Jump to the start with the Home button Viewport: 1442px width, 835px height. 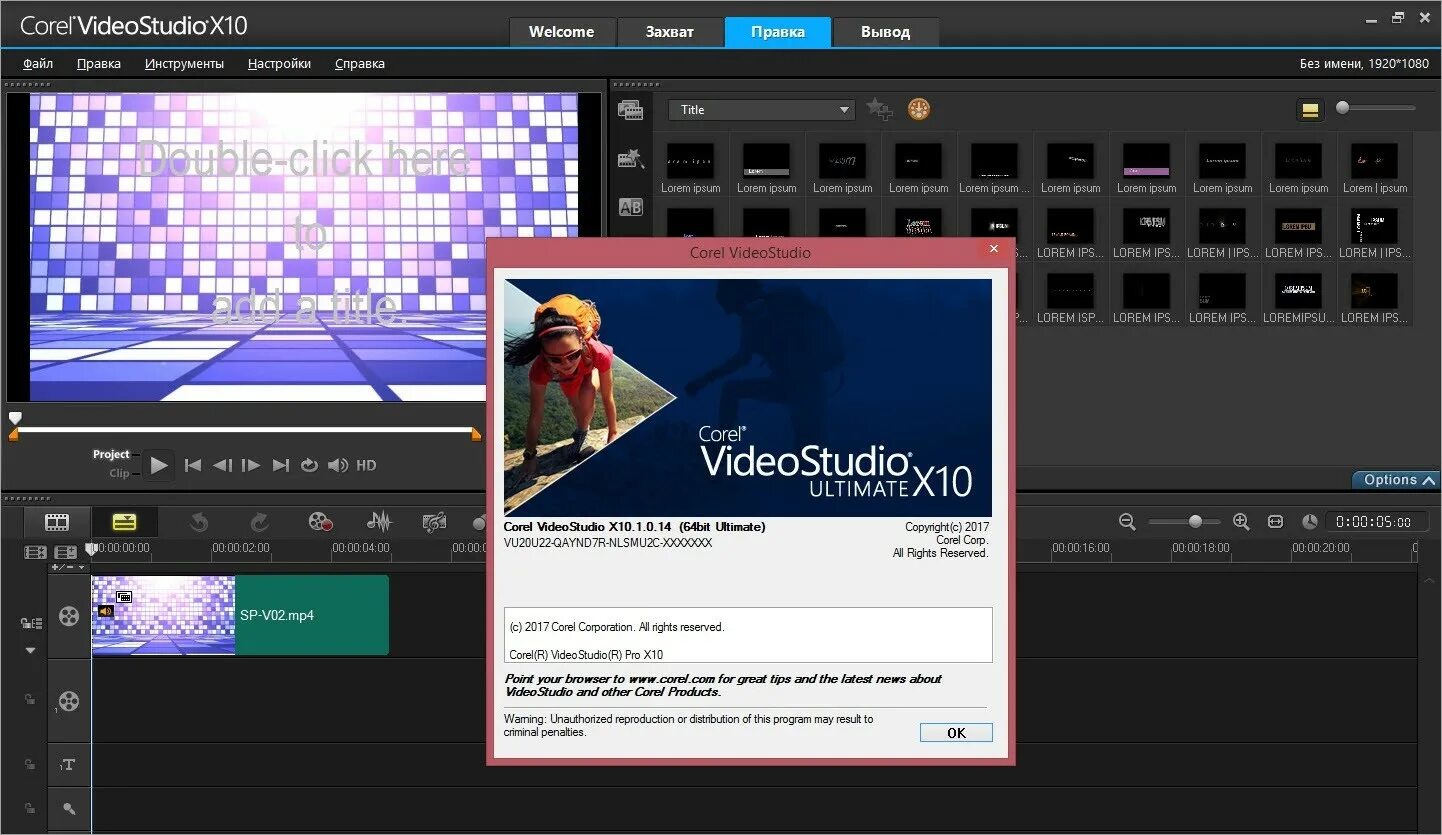pyautogui.click(x=193, y=465)
